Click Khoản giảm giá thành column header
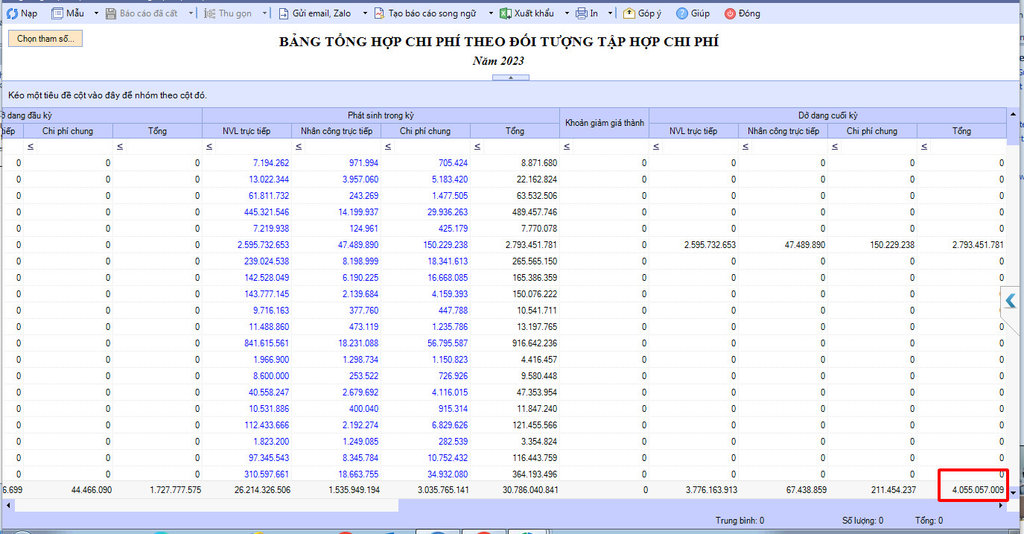Viewport: 1024px width, 534px height. (604, 123)
